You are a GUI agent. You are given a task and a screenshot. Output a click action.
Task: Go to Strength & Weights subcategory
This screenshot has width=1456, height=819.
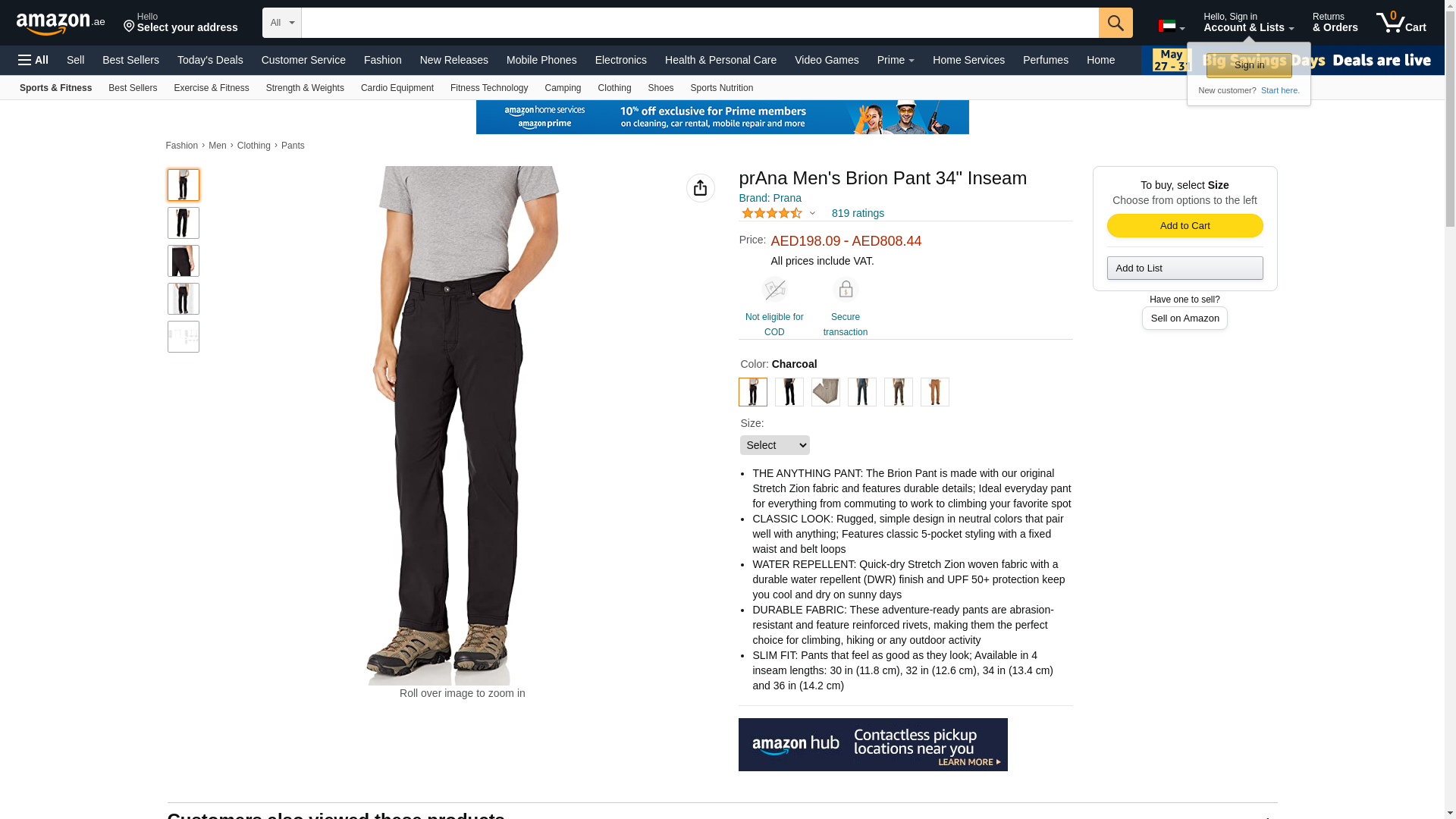click(305, 88)
